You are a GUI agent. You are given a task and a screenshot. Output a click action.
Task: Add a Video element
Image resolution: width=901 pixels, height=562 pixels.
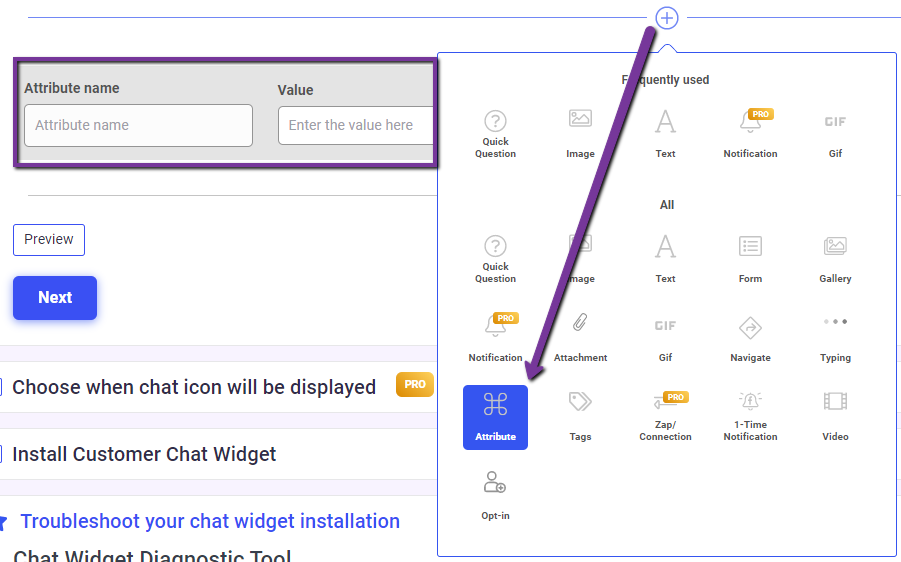click(835, 417)
